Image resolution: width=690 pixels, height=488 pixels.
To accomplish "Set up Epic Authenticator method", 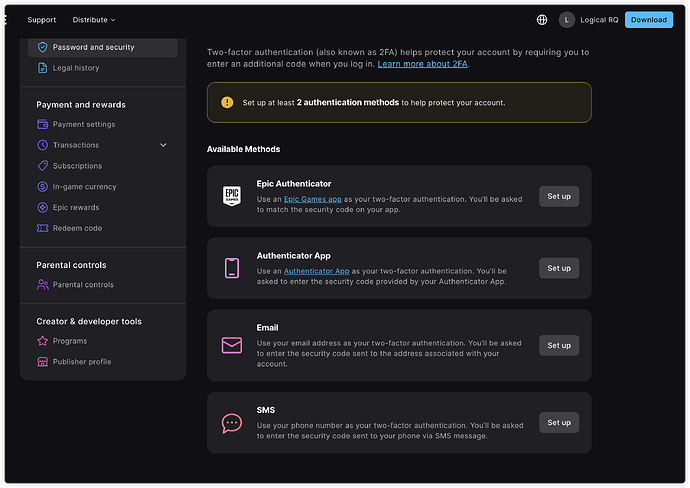I will pos(559,196).
